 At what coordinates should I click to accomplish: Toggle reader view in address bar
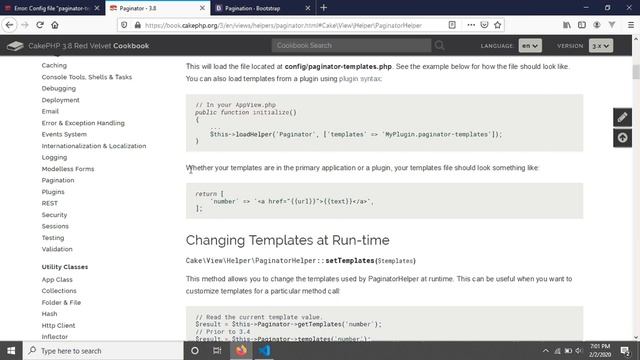point(452,25)
